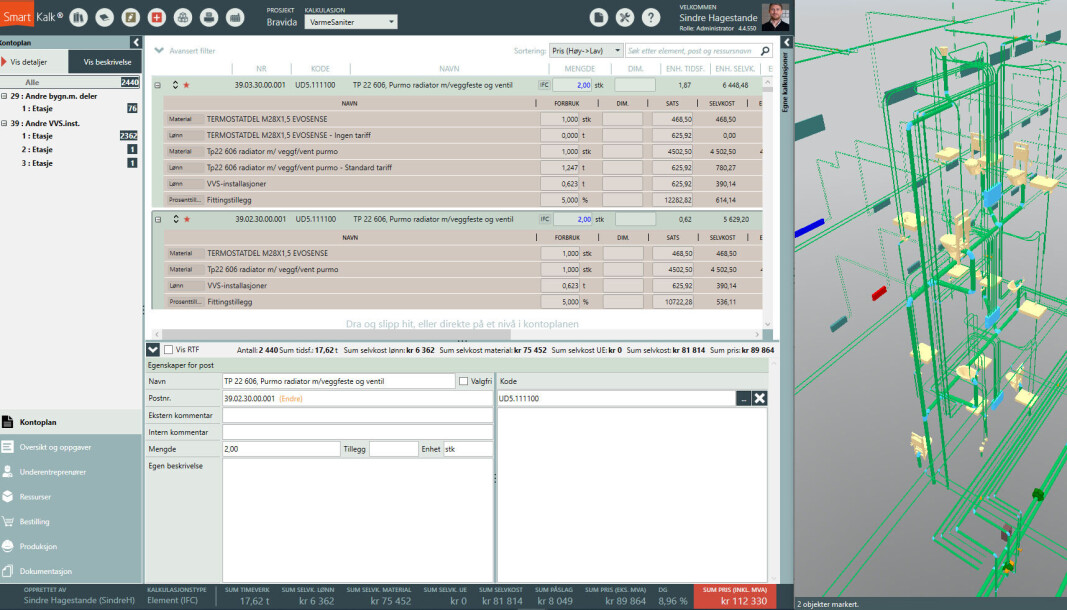Click the red star on row 39.02.30.00.001

click(186, 219)
